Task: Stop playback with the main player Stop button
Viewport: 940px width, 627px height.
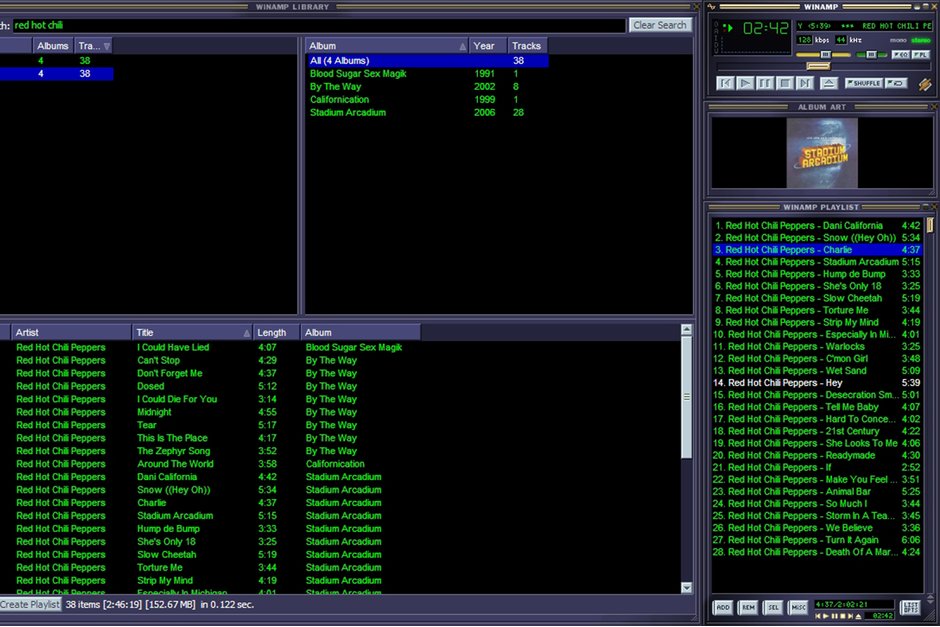Action: (785, 83)
